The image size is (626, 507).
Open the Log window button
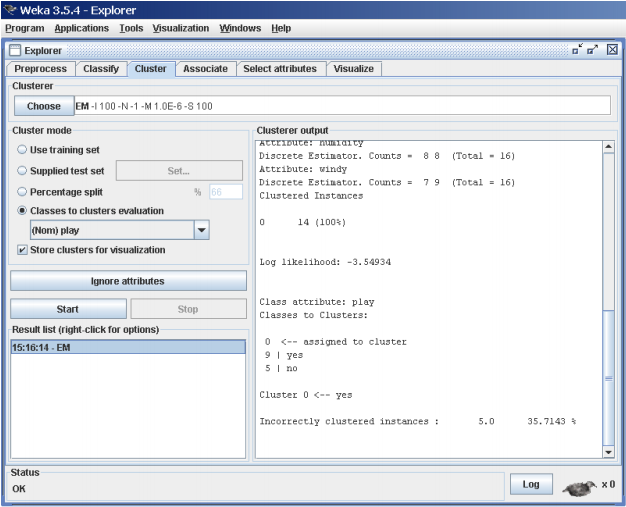(x=531, y=484)
